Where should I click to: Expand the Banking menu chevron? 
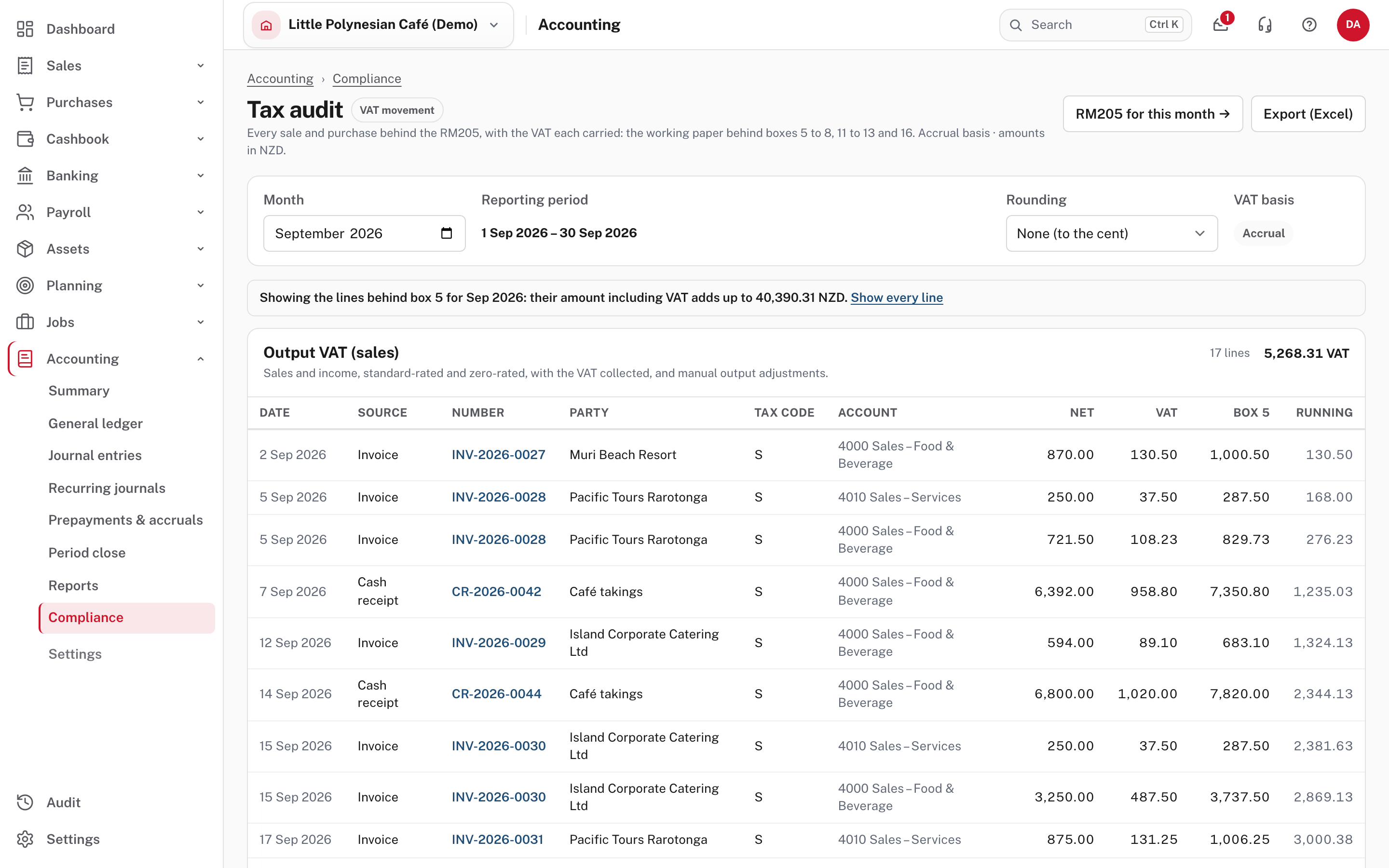tap(200, 176)
